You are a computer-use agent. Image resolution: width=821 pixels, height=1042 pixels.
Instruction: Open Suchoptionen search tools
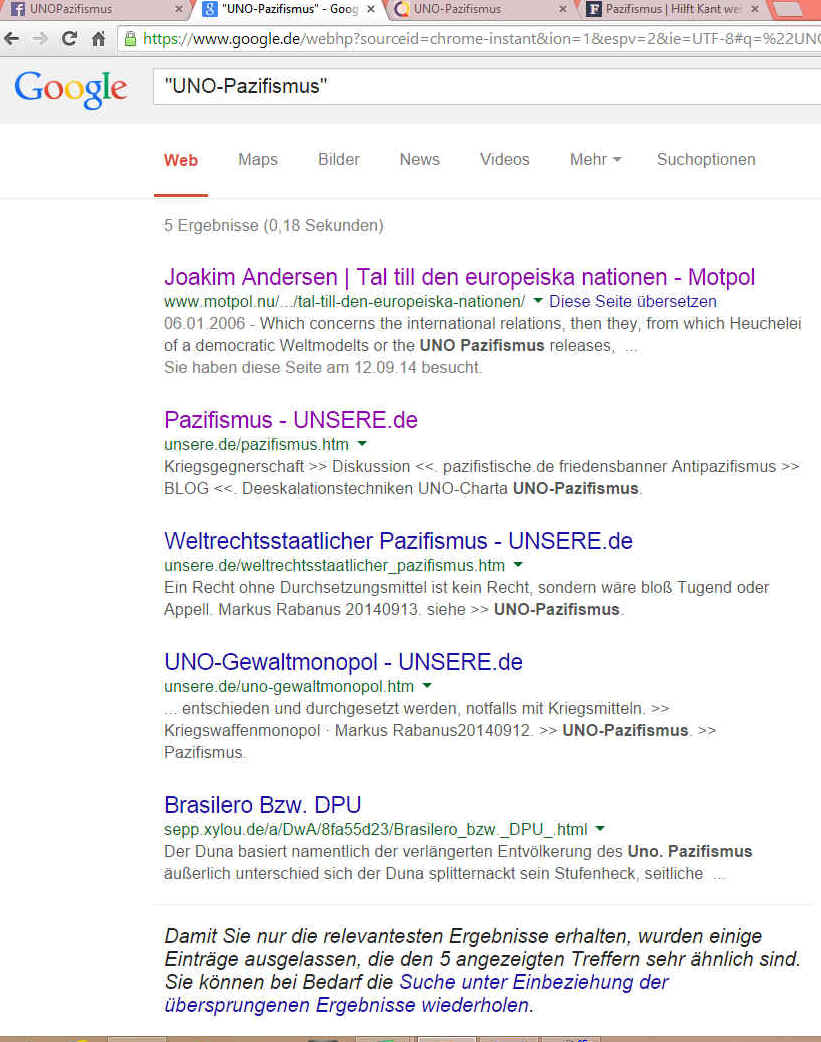point(706,159)
